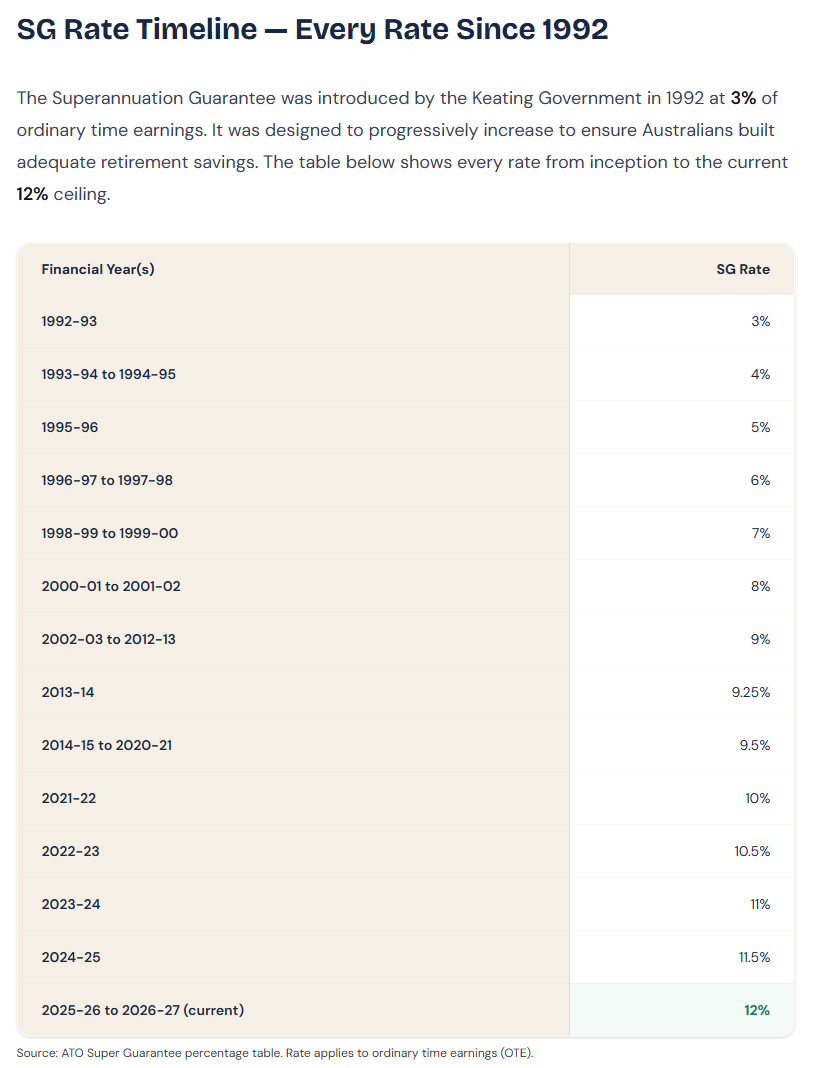Click the ATO source note text

point(275,1053)
